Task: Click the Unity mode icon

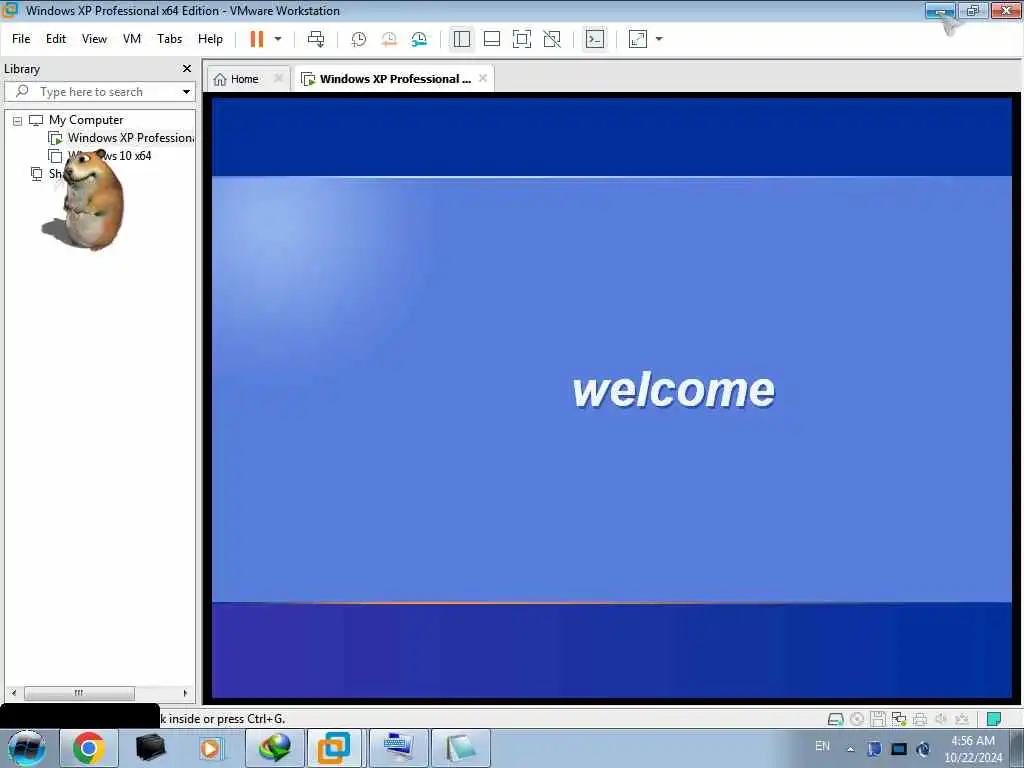Action: [552, 39]
